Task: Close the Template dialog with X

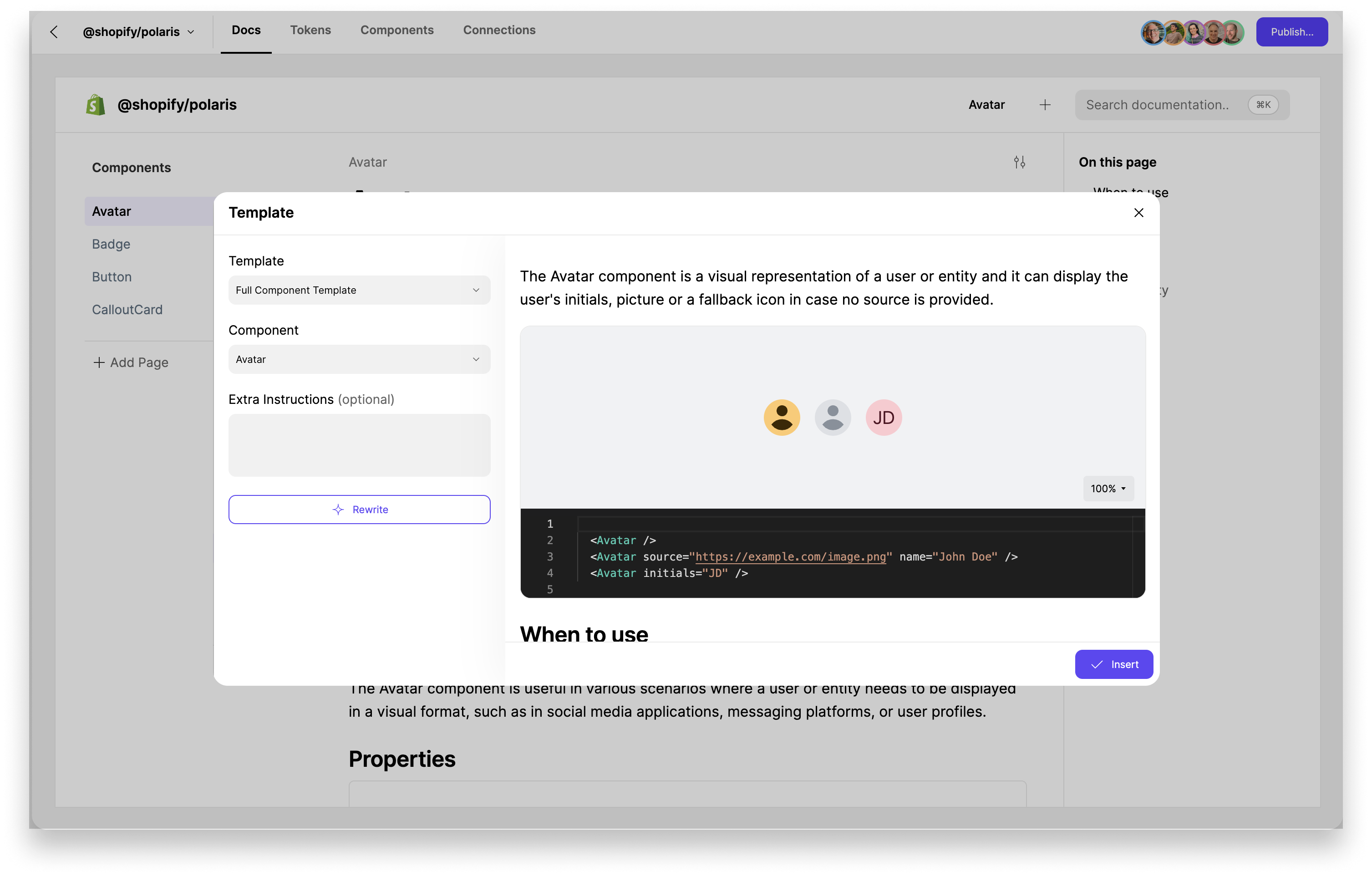Action: pos(1138,213)
